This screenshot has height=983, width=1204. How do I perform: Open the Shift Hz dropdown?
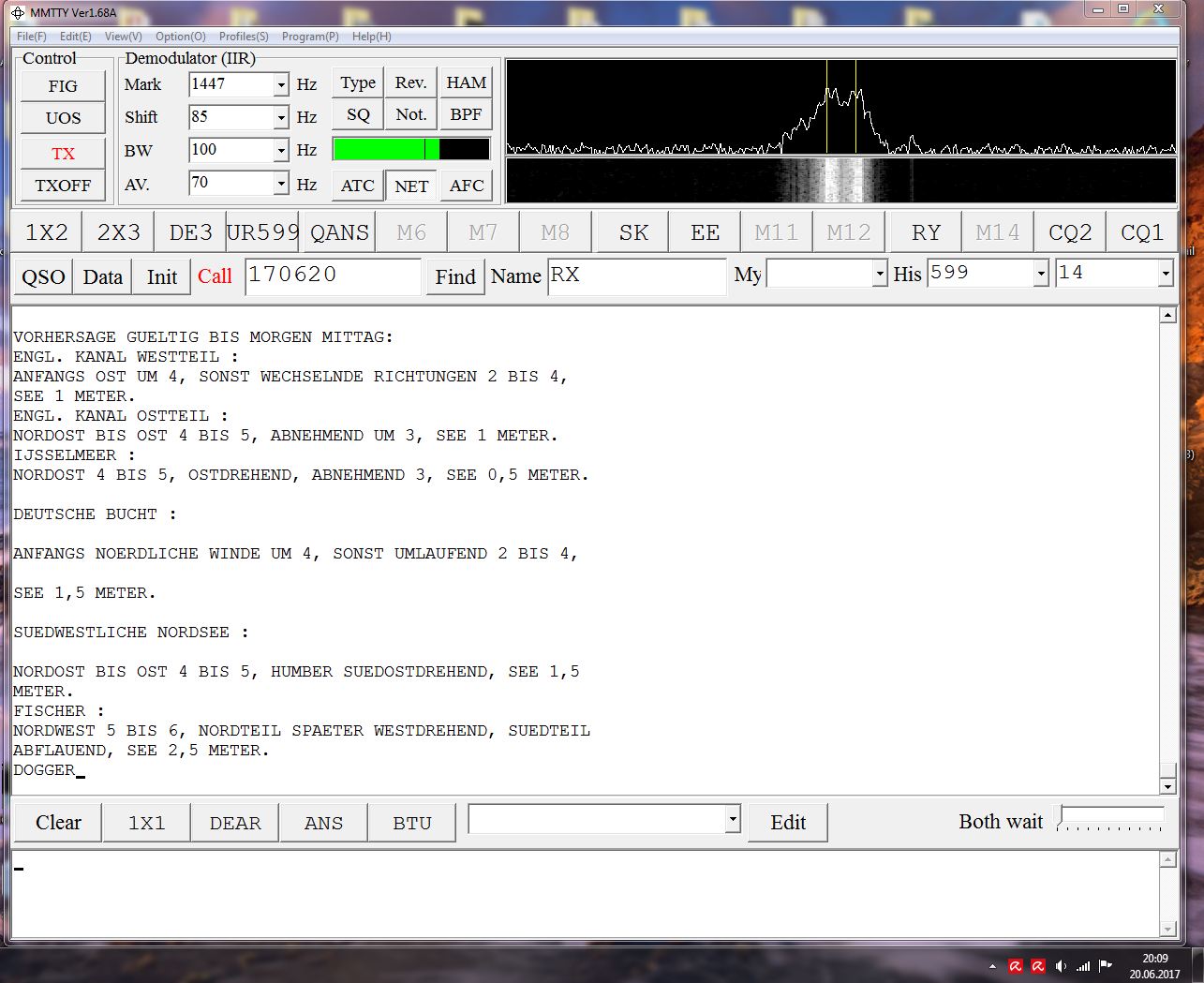pyautogui.click(x=281, y=118)
